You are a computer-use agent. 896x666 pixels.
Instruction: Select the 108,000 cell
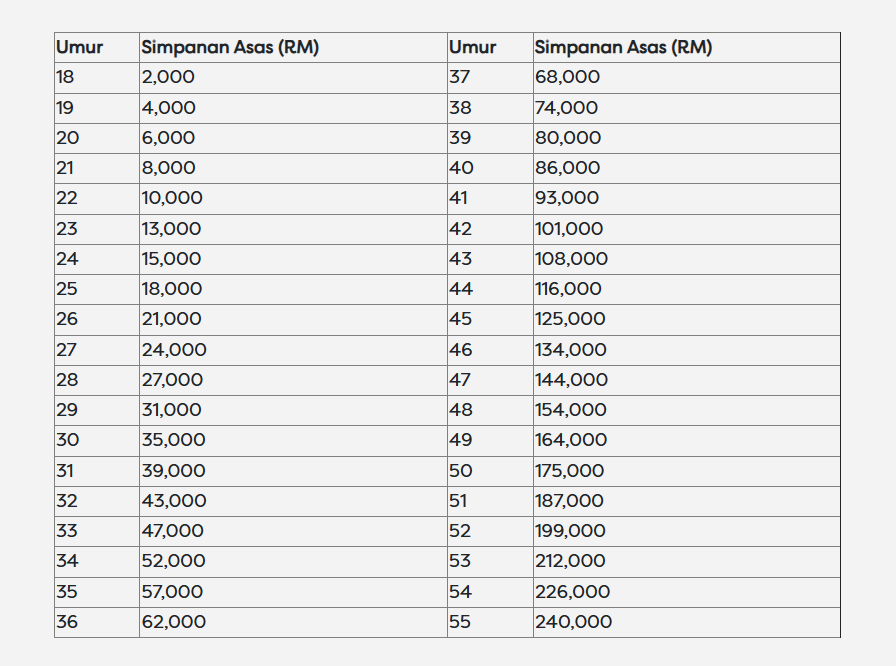pos(687,259)
